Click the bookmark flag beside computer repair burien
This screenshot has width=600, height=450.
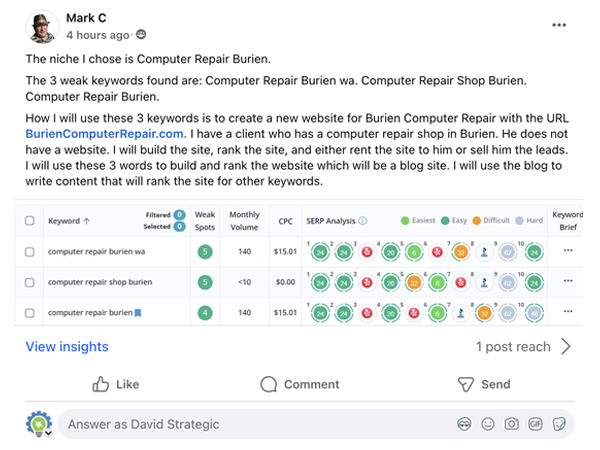click(138, 313)
